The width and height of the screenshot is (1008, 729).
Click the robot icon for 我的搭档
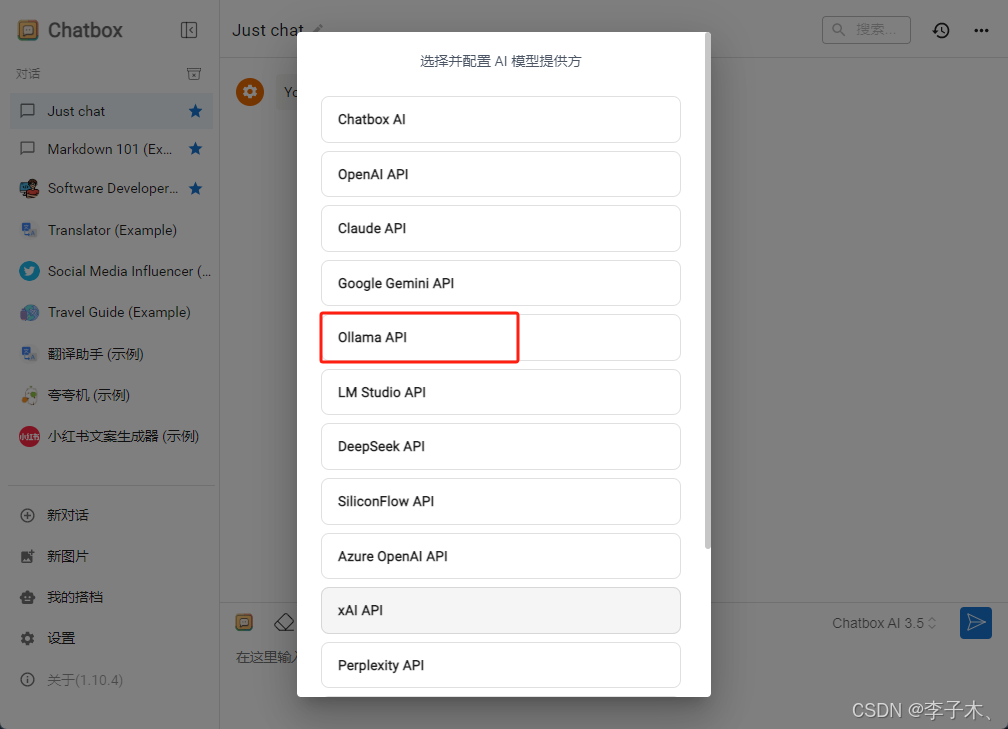point(28,597)
